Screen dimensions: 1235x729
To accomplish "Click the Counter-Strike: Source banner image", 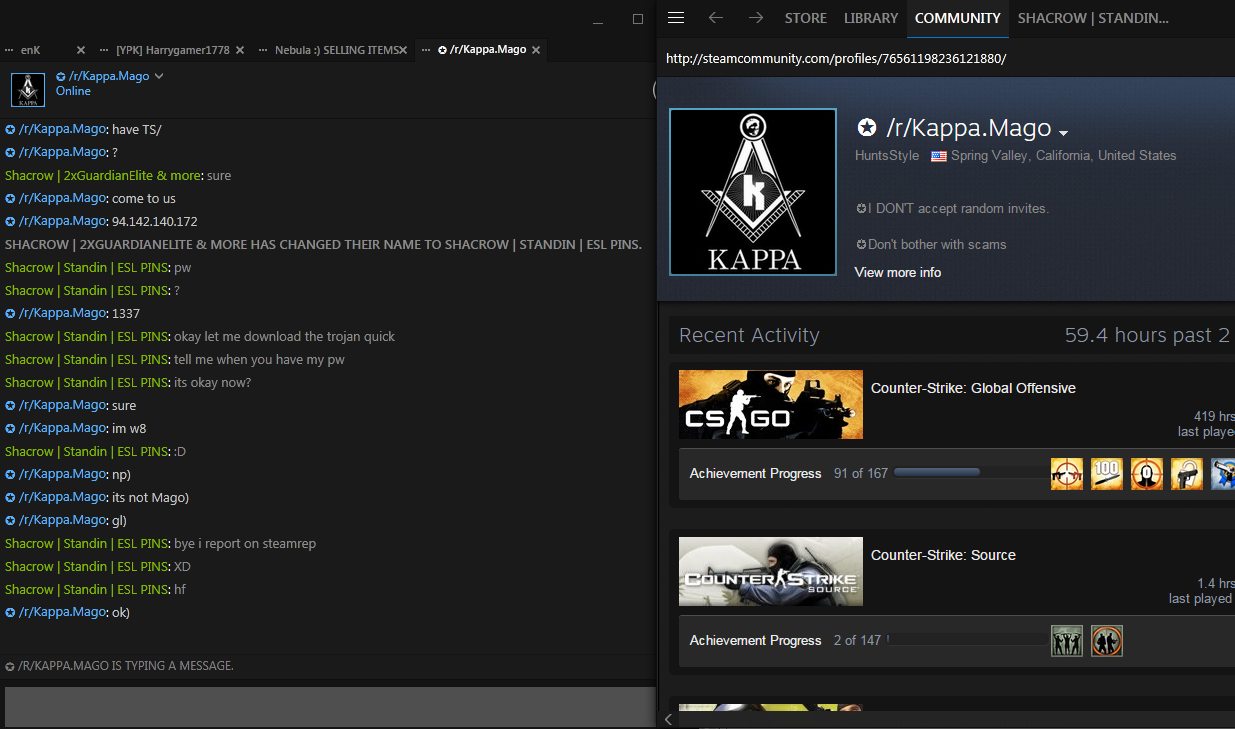I will pos(771,571).
